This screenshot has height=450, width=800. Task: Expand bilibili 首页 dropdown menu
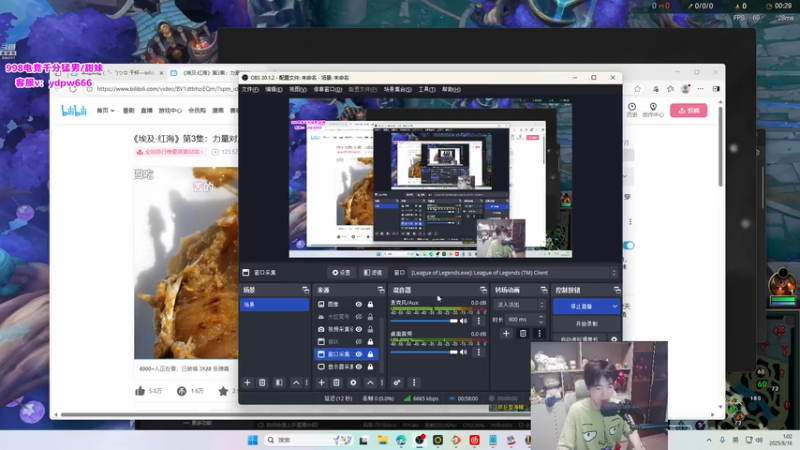point(106,110)
